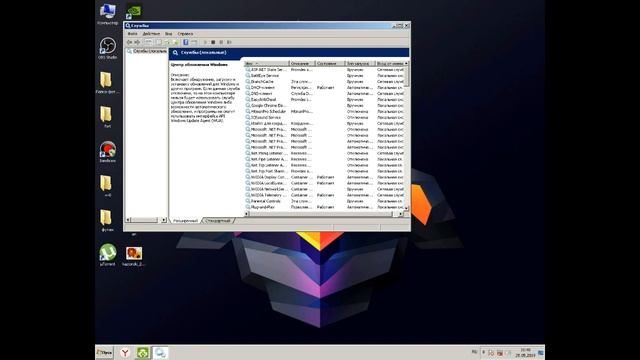The width and height of the screenshot is (640, 360).
Task: Select the Net.Msmq Listener service row
Action: click(x=324, y=153)
